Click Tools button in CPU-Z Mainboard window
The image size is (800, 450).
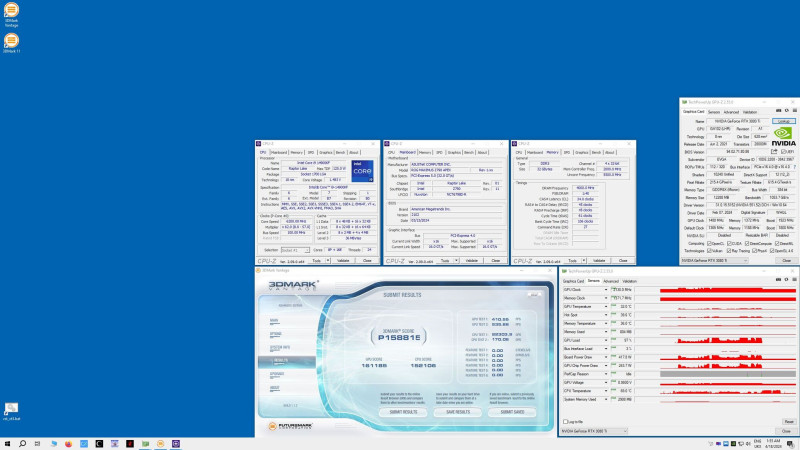(445, 260)
